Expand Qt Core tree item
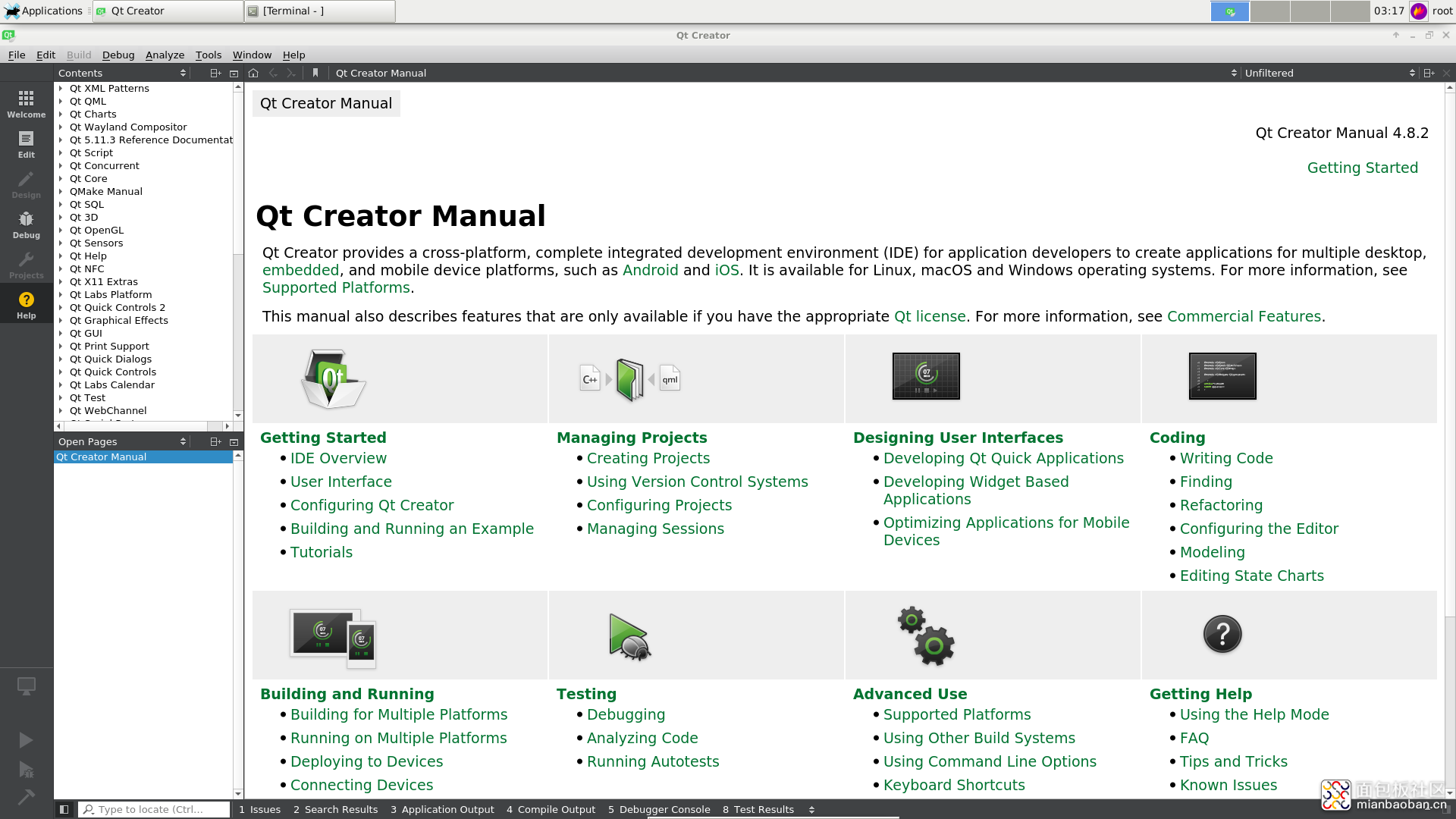1456x819 pixels. coord(61,178)
